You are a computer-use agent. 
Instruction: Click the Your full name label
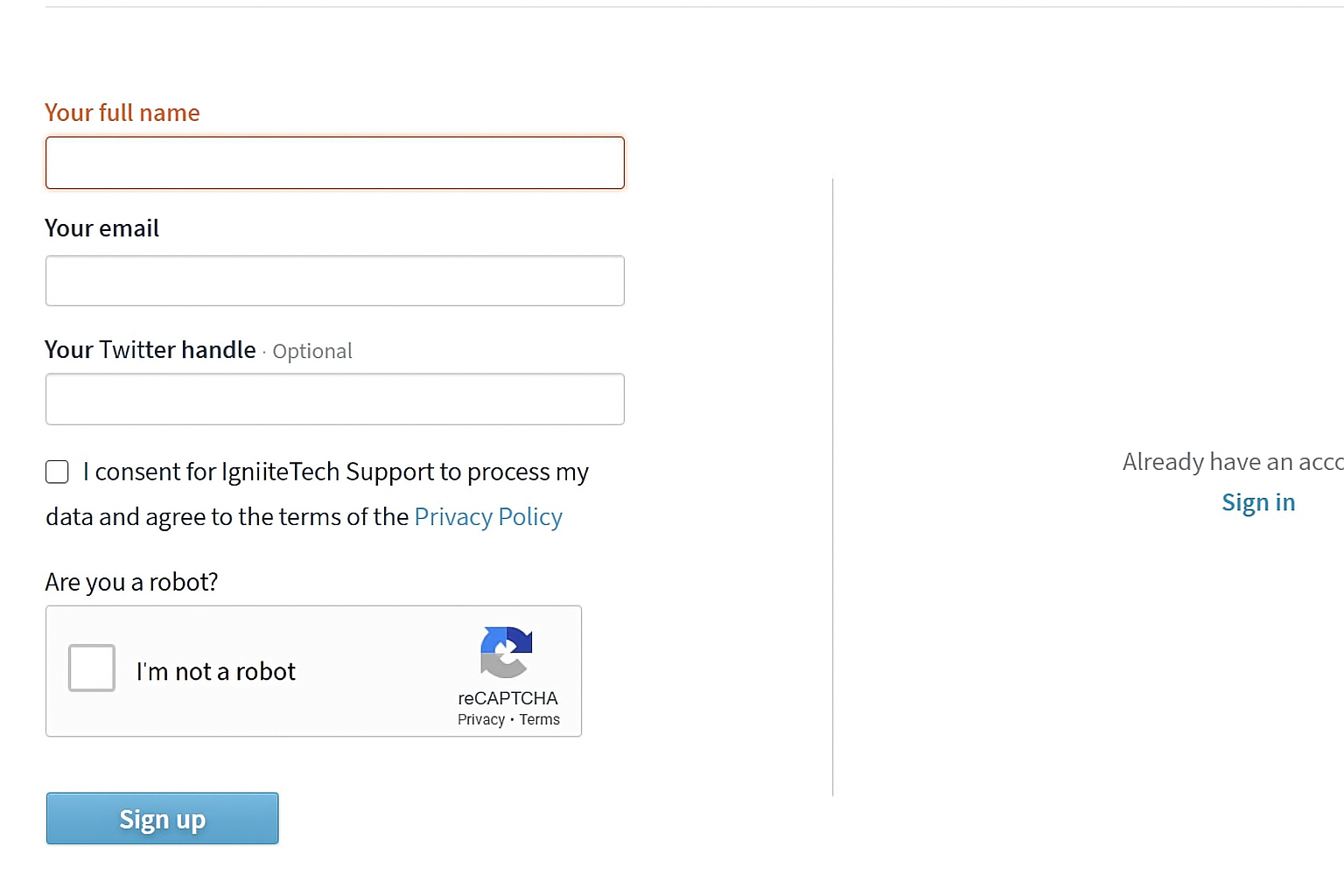click(122, 113)
